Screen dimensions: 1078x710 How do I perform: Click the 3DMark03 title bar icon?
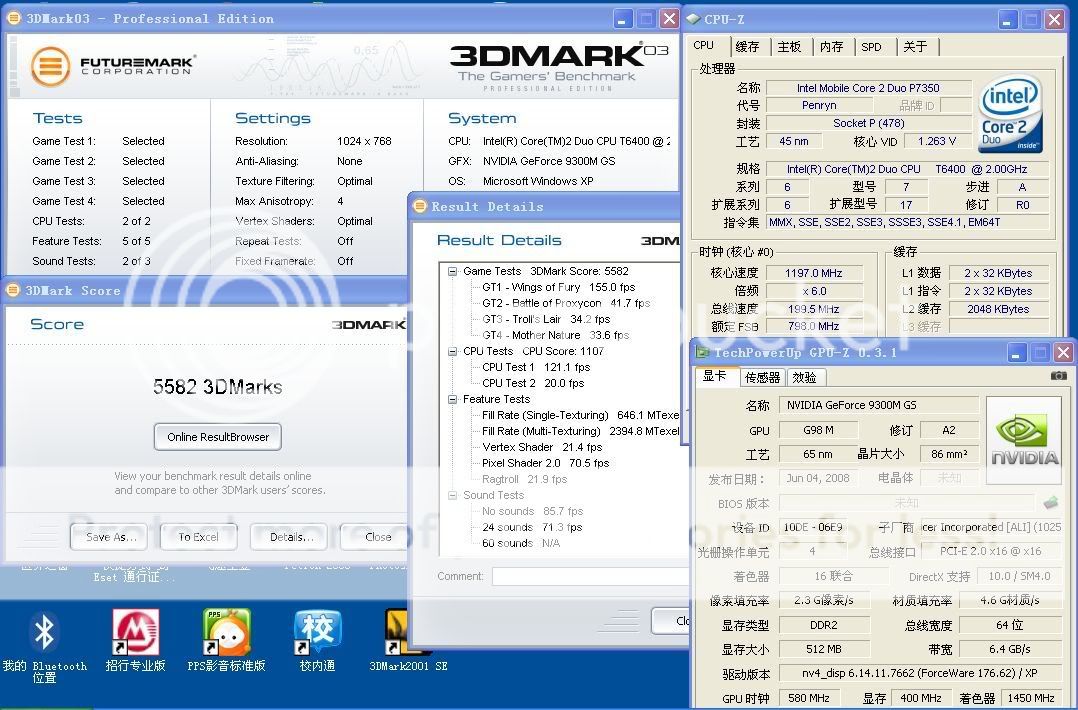click(x=14, y=19)
